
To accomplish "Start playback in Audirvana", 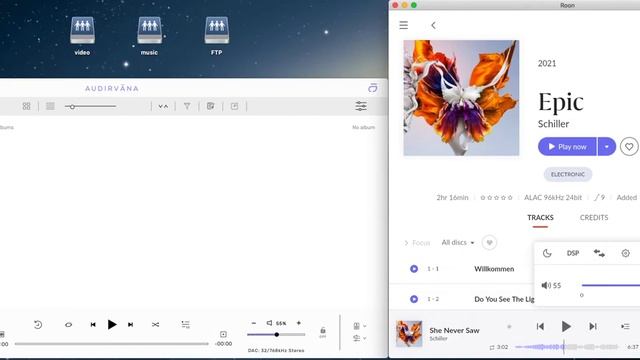I will click(x=112, y=324).
